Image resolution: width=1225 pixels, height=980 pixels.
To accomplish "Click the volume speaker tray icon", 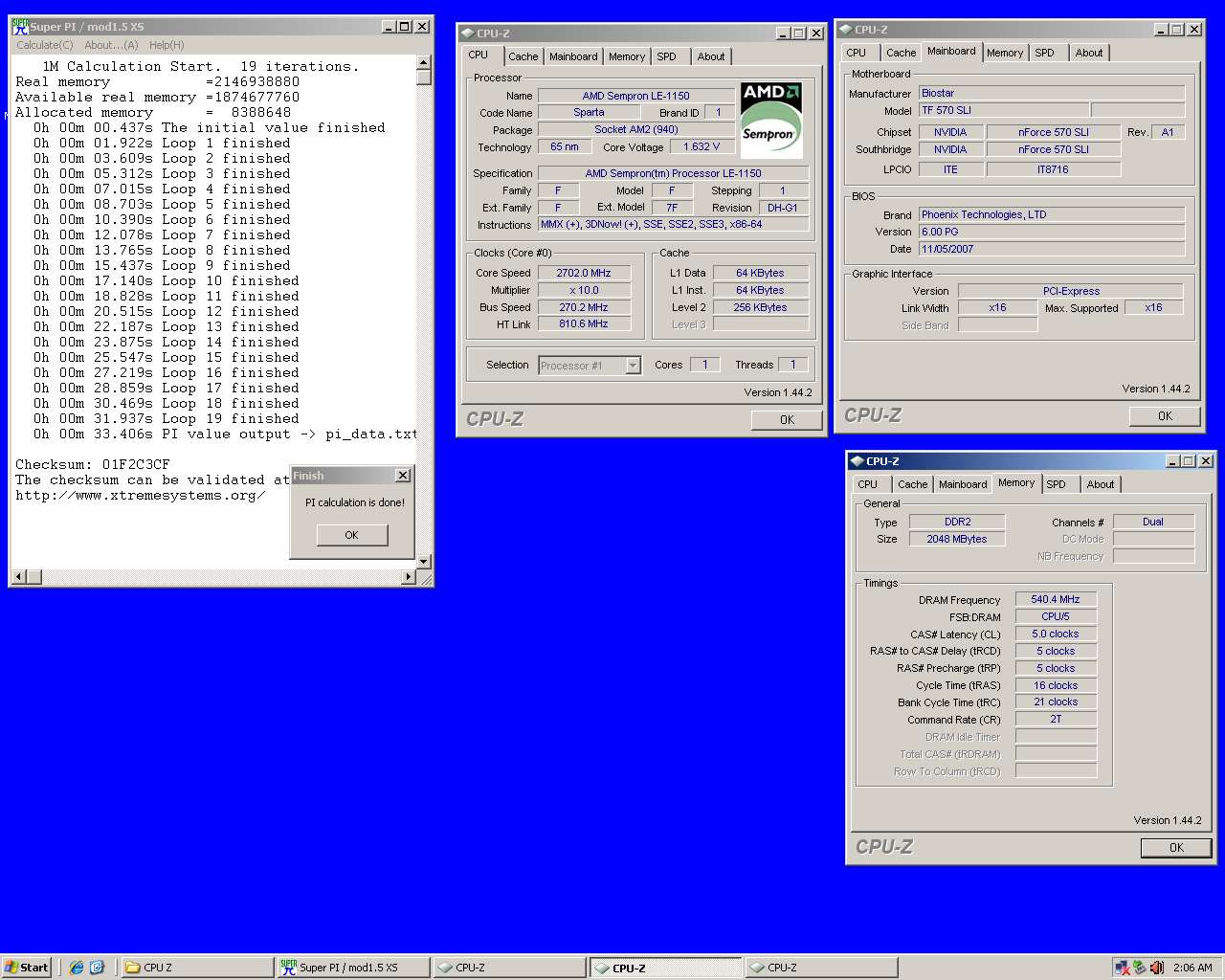I will click(x=1157, y=968).
